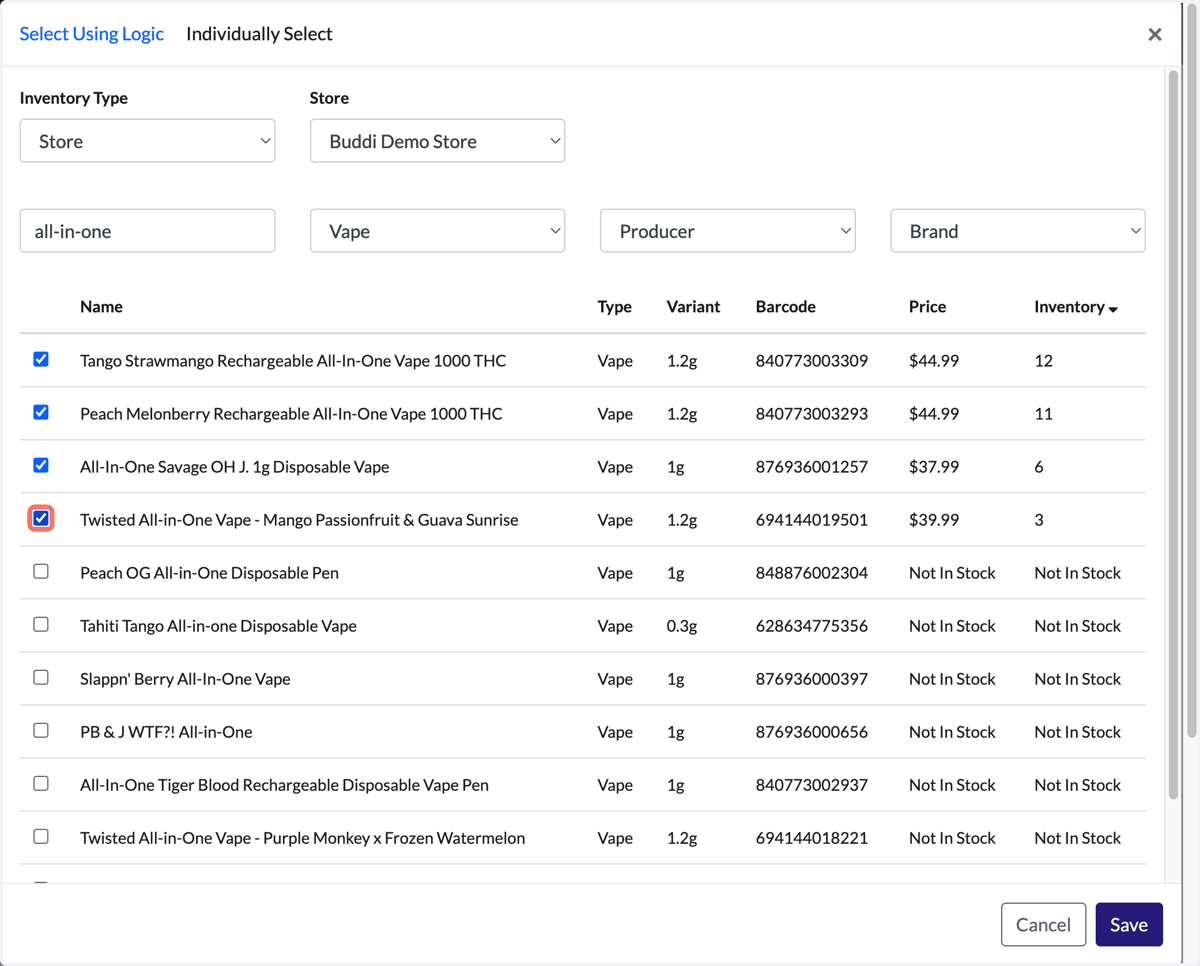The width and height of the screenshot is (1200, 966).
Task: Click the Inventory sort arrow icon
Action: pyautogui.click(x=1113, y=309)
